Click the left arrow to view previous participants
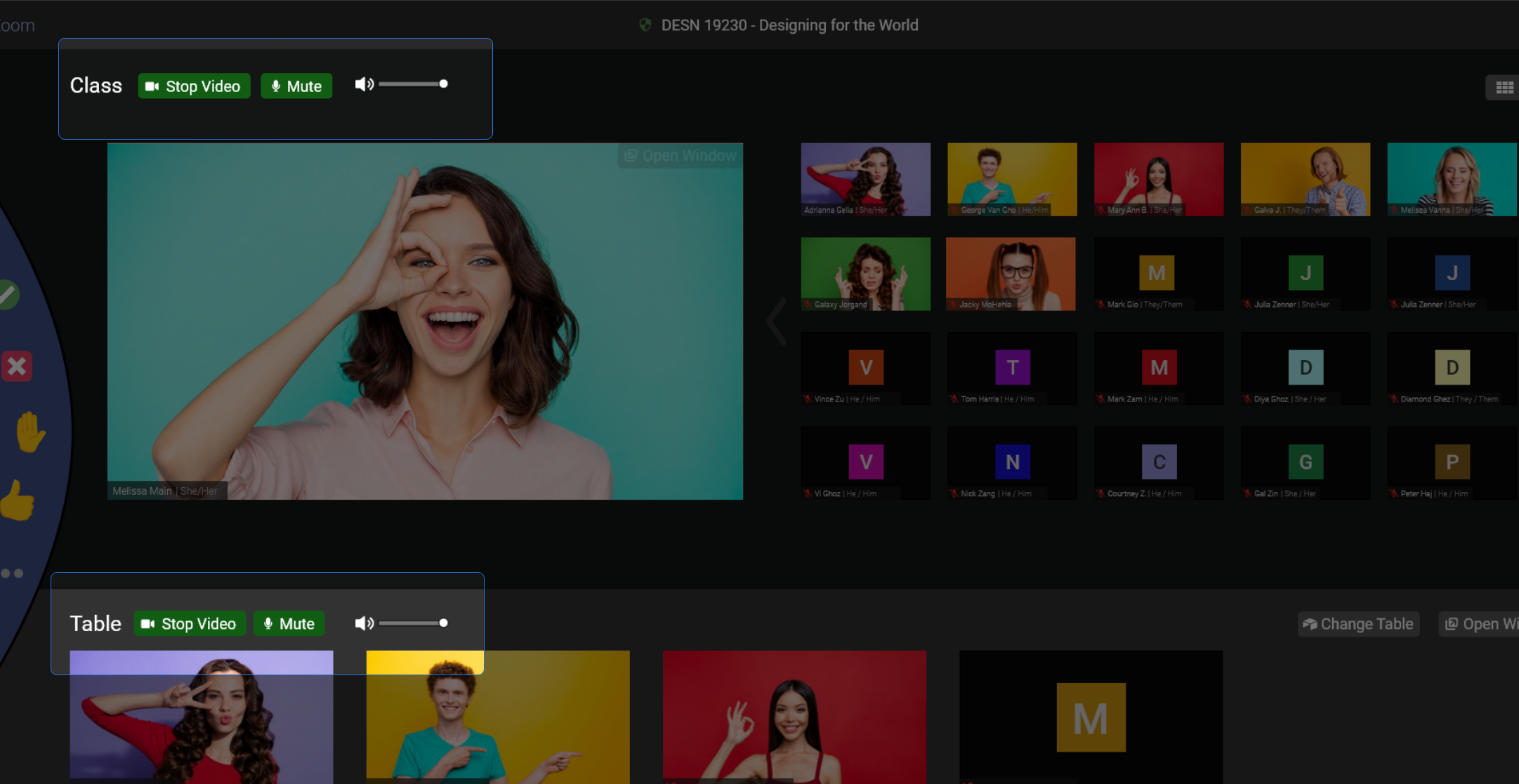Image resolution: width=1519 pixels, height=784 pixels. (x=775, y=321)
